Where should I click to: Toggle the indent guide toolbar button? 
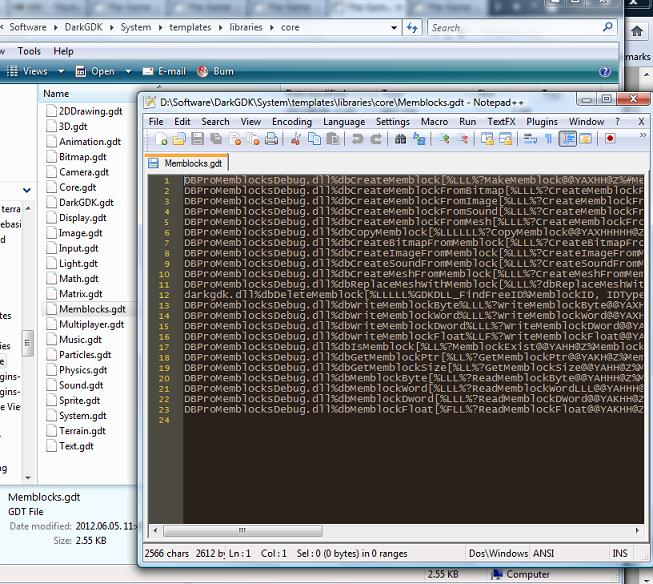coord(567,139)
